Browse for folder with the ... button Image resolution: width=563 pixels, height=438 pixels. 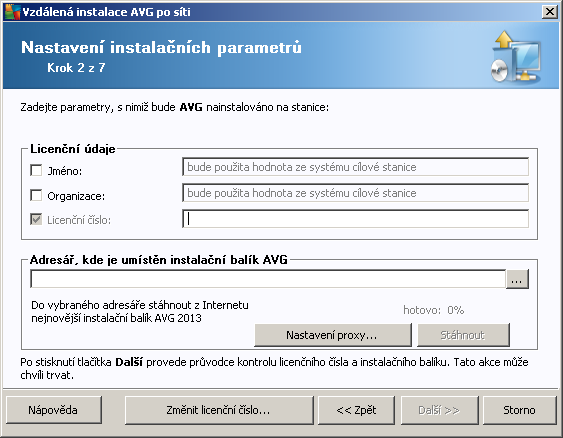tap(517, 279)
